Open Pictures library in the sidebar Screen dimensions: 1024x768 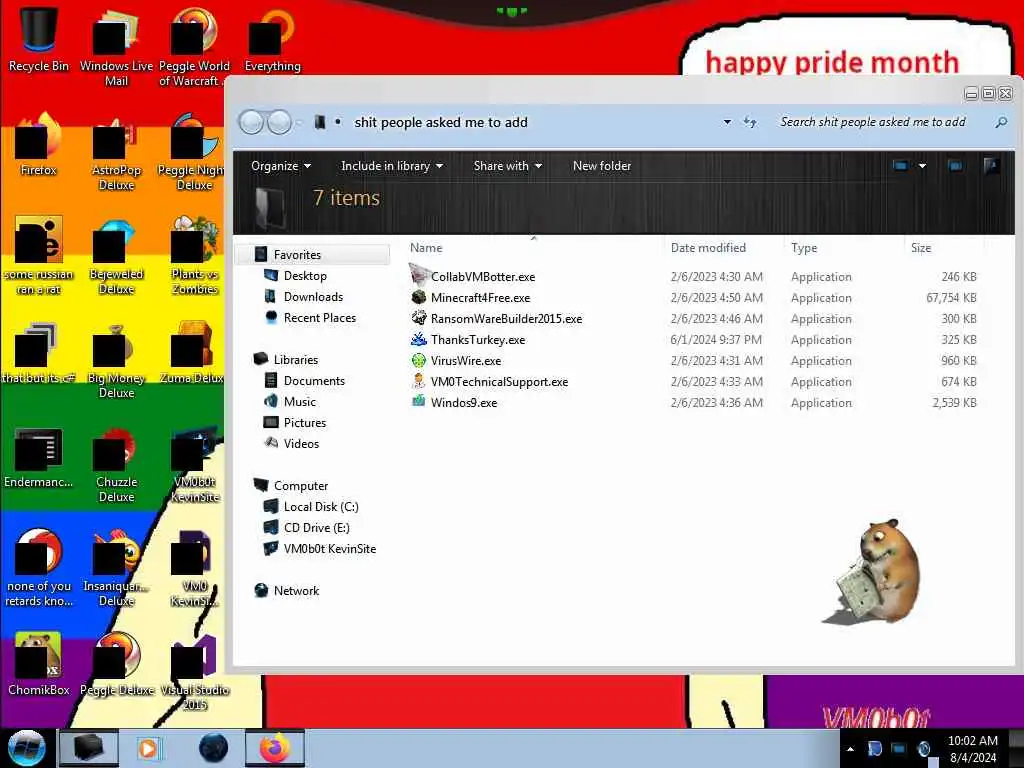304,423
